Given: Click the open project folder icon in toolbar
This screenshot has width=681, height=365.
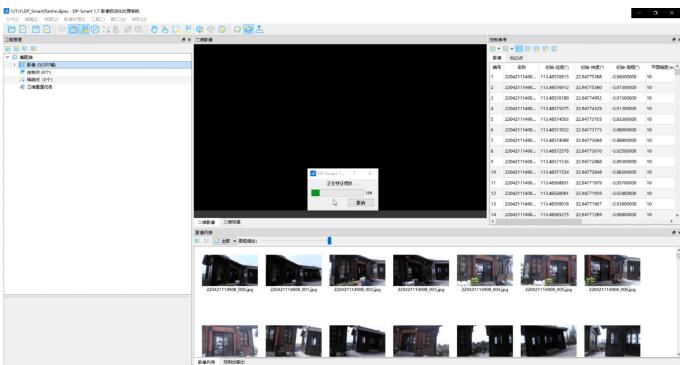Looking at the screenshot, I should click(12, 29).
